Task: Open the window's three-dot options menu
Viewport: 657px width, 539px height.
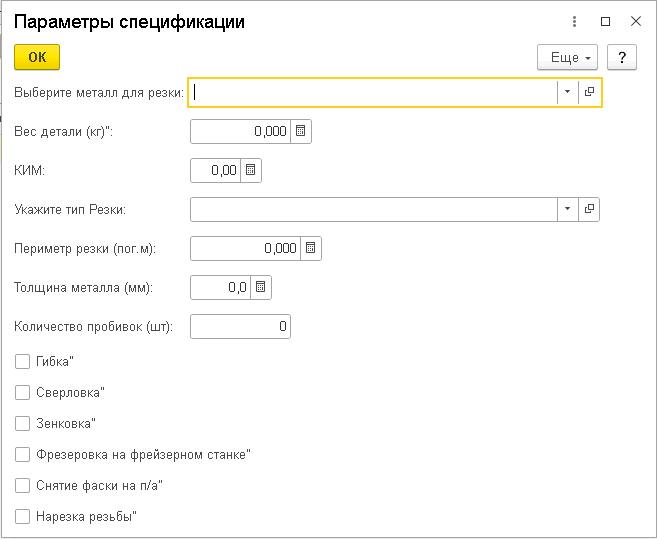Action: point(574,21)
